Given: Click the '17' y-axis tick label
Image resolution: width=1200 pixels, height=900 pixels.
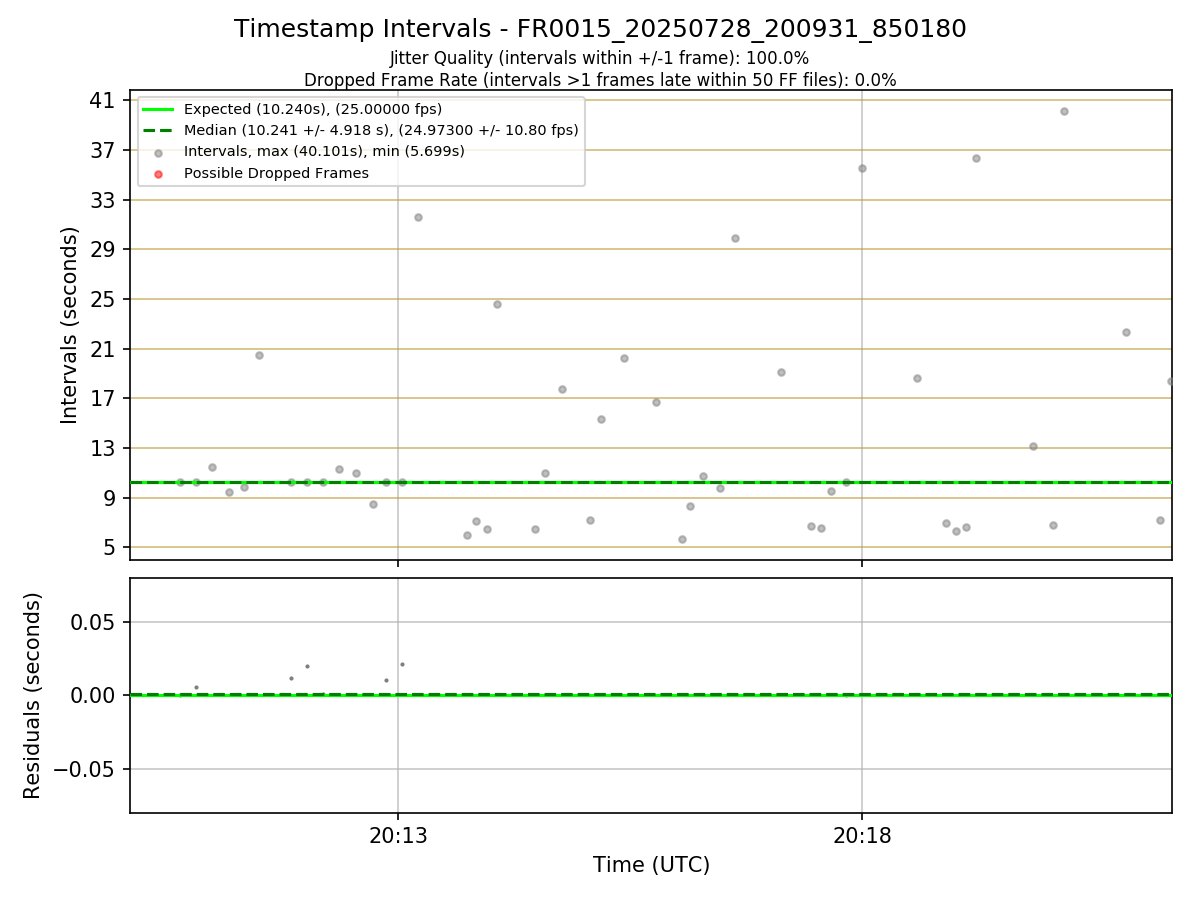Looking at the screenshot, I should tap(103, 398).
